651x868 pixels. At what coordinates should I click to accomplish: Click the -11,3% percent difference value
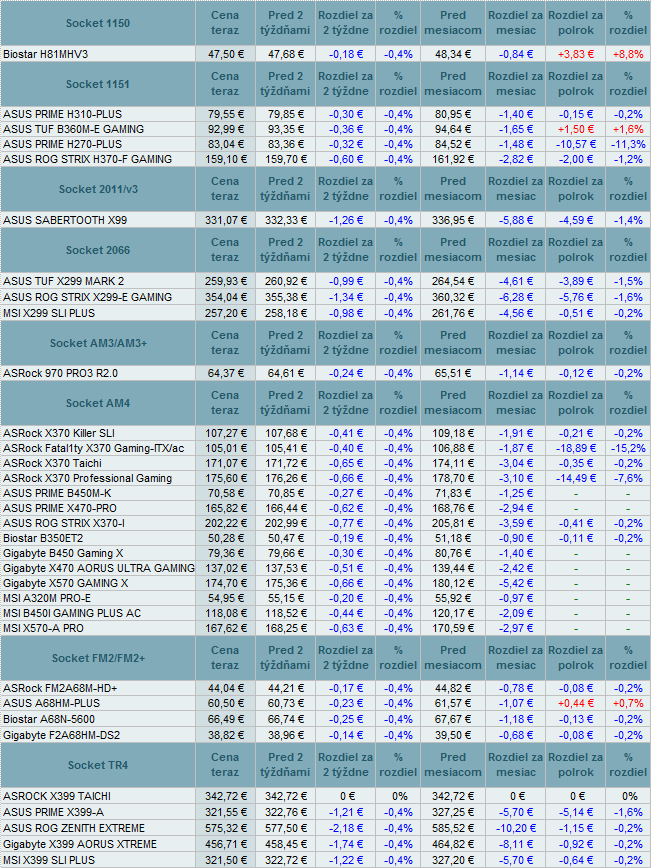click(628, 144)
